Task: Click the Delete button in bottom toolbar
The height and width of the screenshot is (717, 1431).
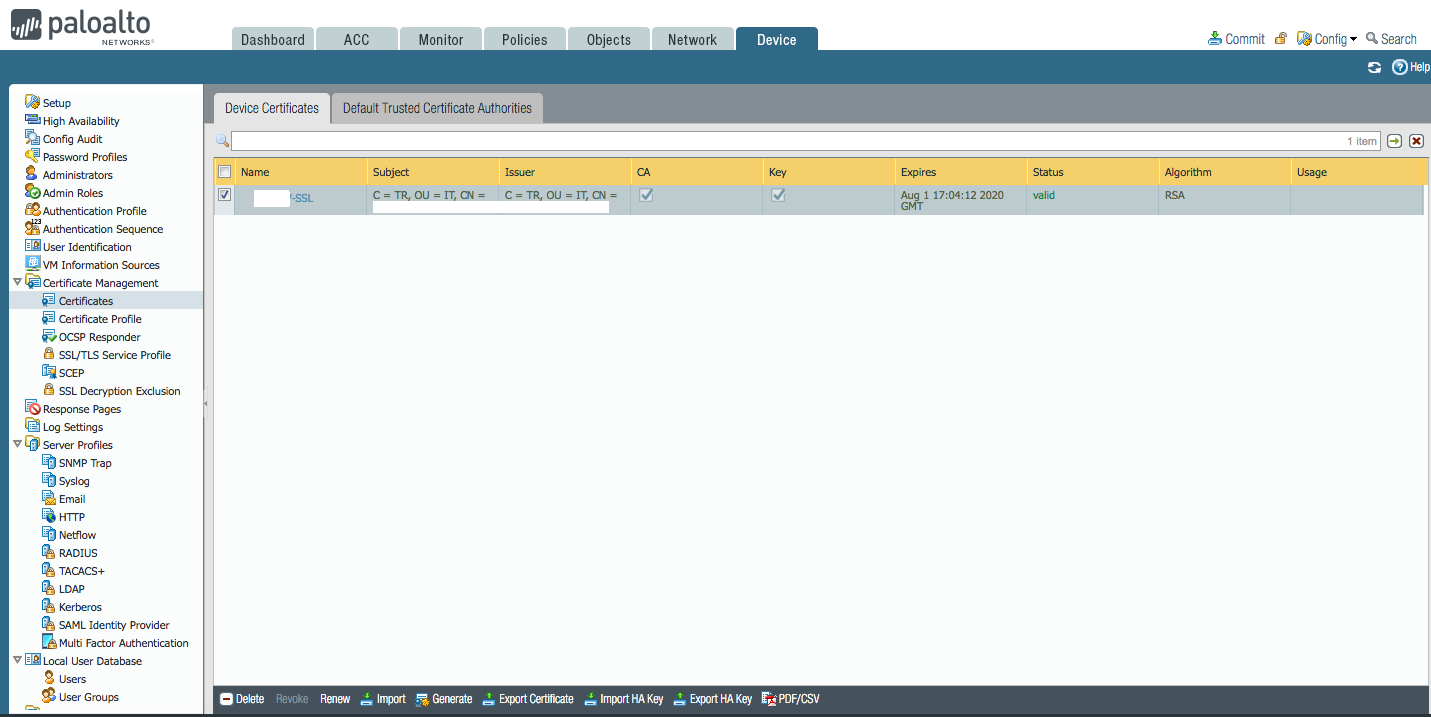Action: pyautogui.click(x=241, y=699)
